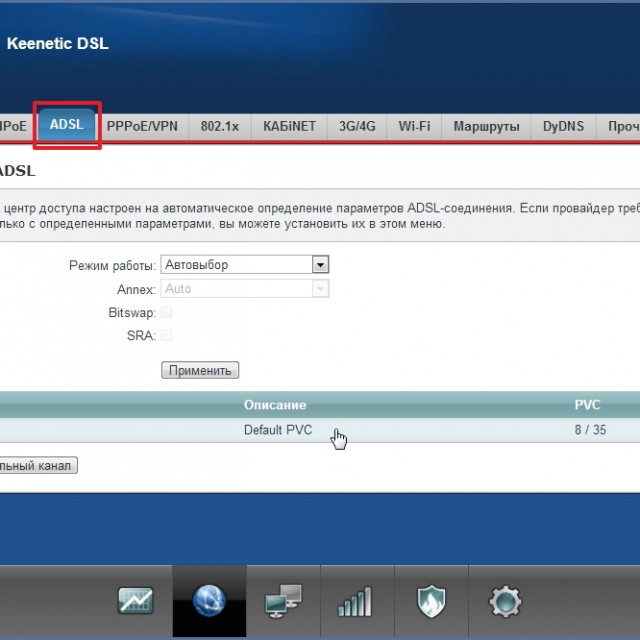Open the firewall shield icon
The height and width of the screenshot is (640, 640).
431,601
